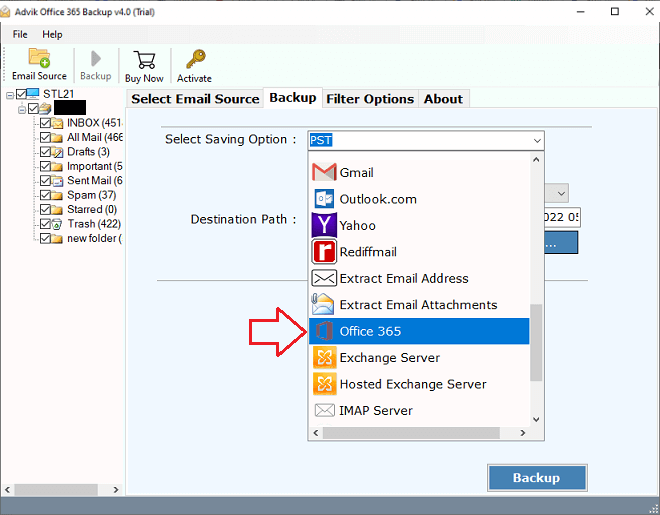Uncheck the Trash checkbox
The image size is (660, 515).
[x=45, y=223]
